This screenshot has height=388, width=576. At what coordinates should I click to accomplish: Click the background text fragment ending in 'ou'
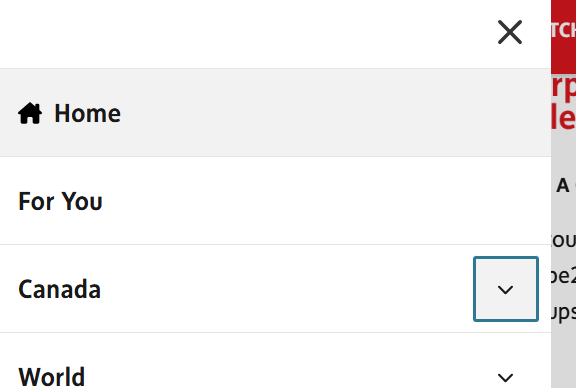point(564,240)
